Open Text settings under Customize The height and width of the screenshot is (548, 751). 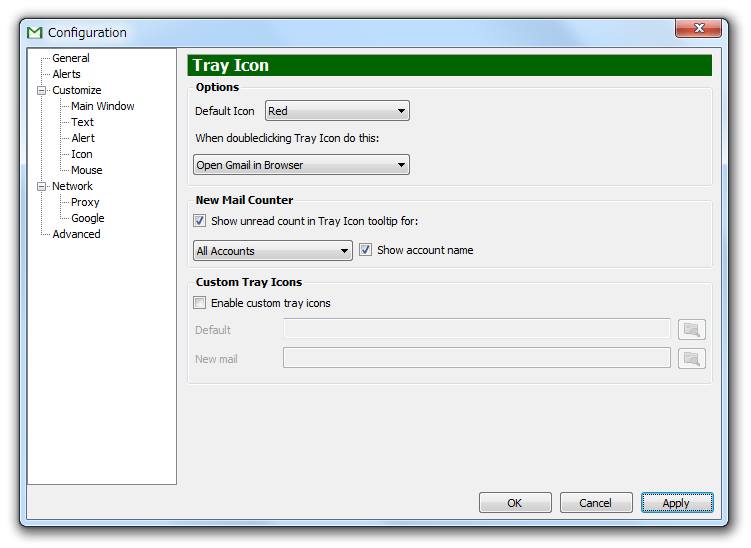pyautogui.click(x=82, y=122)
